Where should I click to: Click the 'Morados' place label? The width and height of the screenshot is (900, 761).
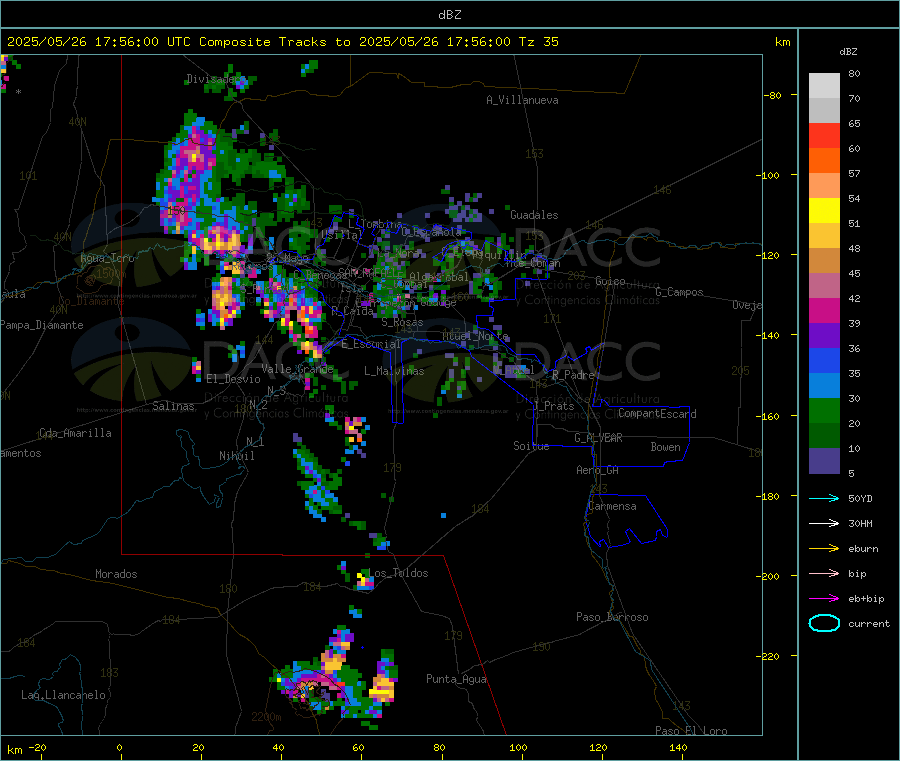pyautogui.click(x=116, y=574)
